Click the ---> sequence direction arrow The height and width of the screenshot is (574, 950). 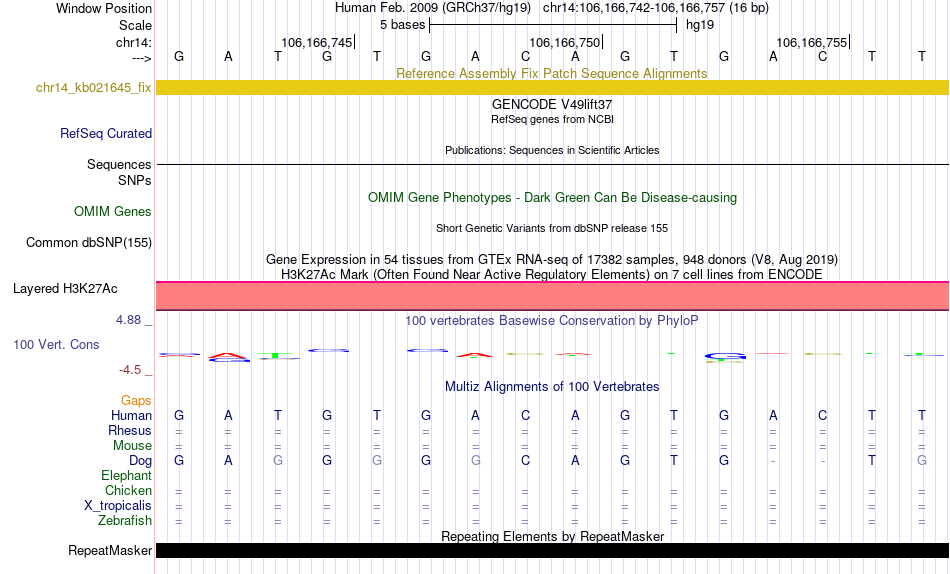coord(141,58)
